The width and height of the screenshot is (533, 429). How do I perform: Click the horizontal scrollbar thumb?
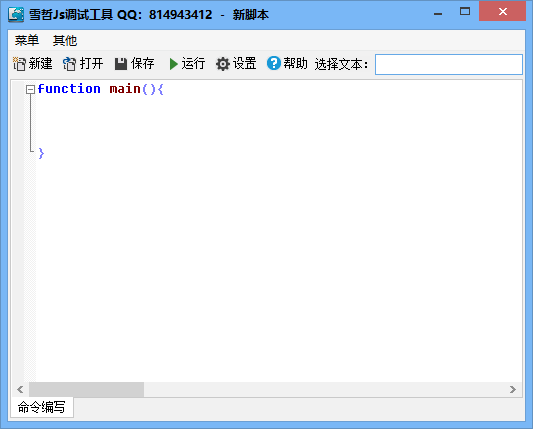point(86,389)
